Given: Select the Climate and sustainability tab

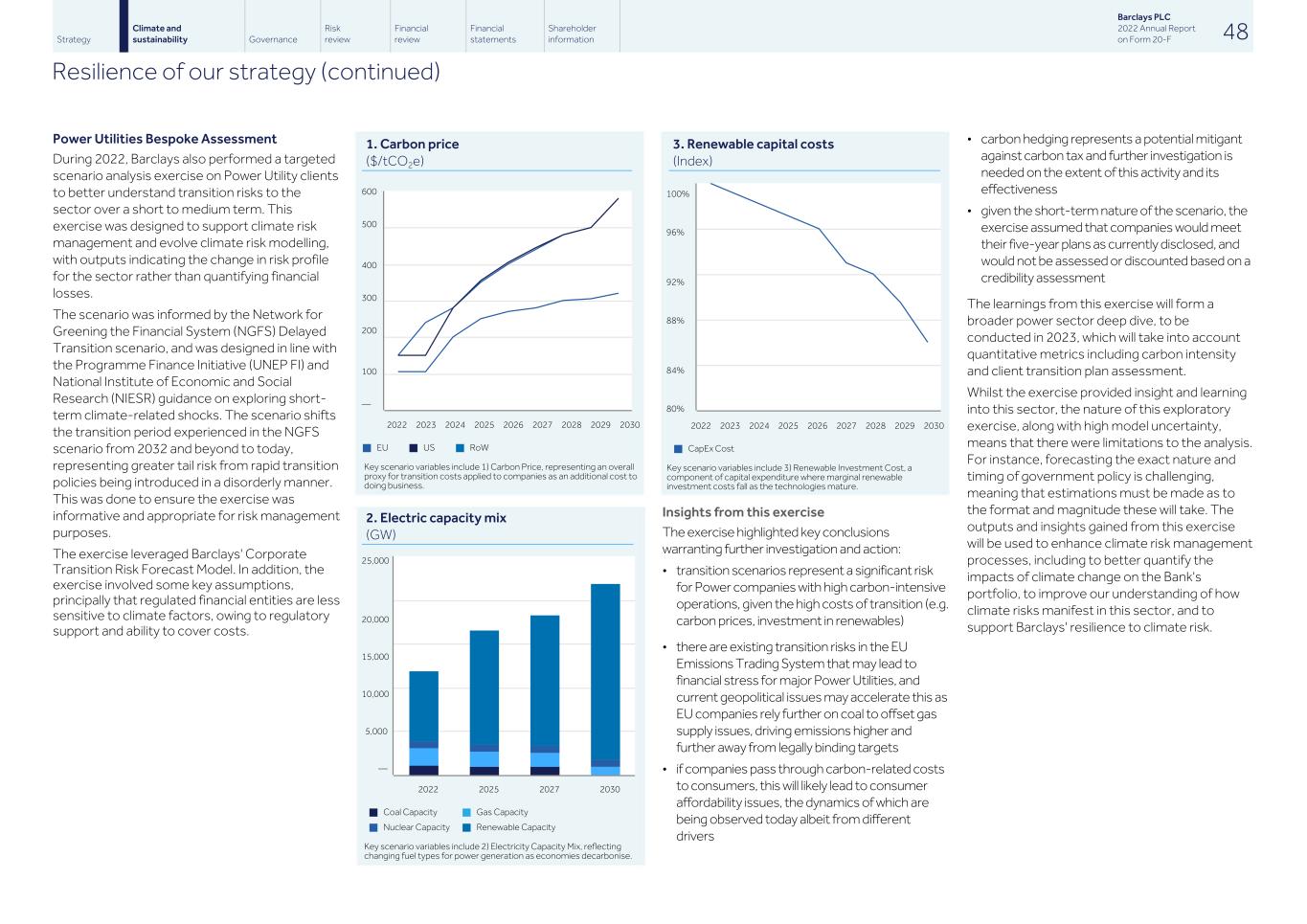Looking at the screenshot, I should pyautogui.click(x=159, y=34).
